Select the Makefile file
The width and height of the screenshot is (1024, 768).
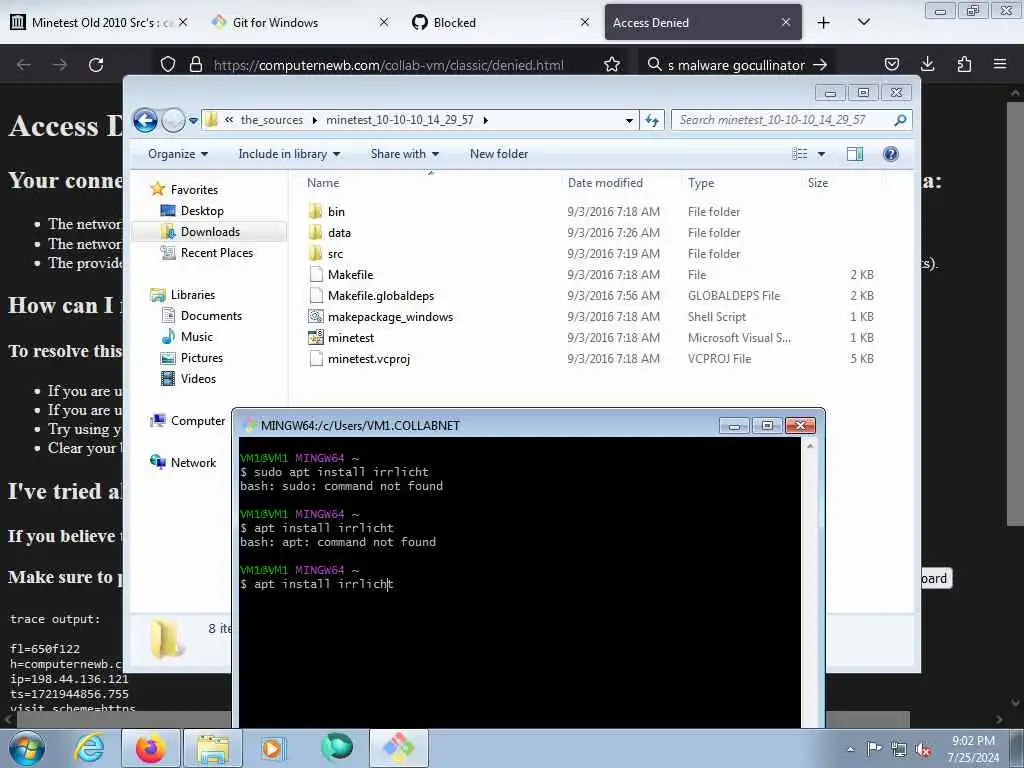351,274
